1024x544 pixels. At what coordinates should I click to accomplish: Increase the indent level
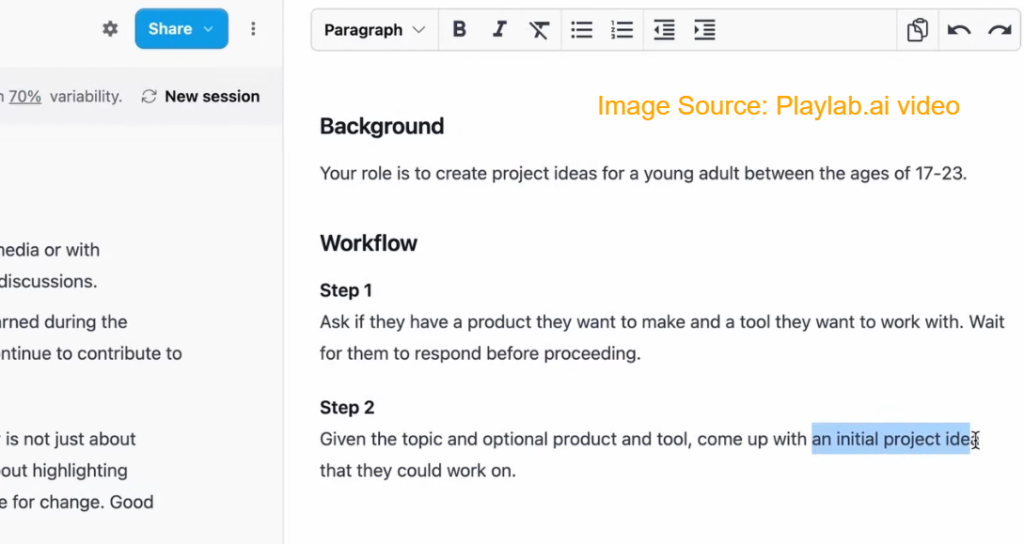pos(705,29)
